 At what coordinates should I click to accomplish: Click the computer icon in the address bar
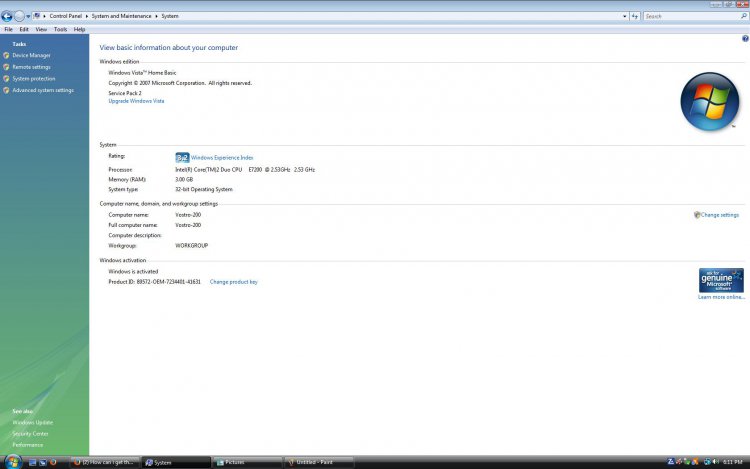(36, 16)
